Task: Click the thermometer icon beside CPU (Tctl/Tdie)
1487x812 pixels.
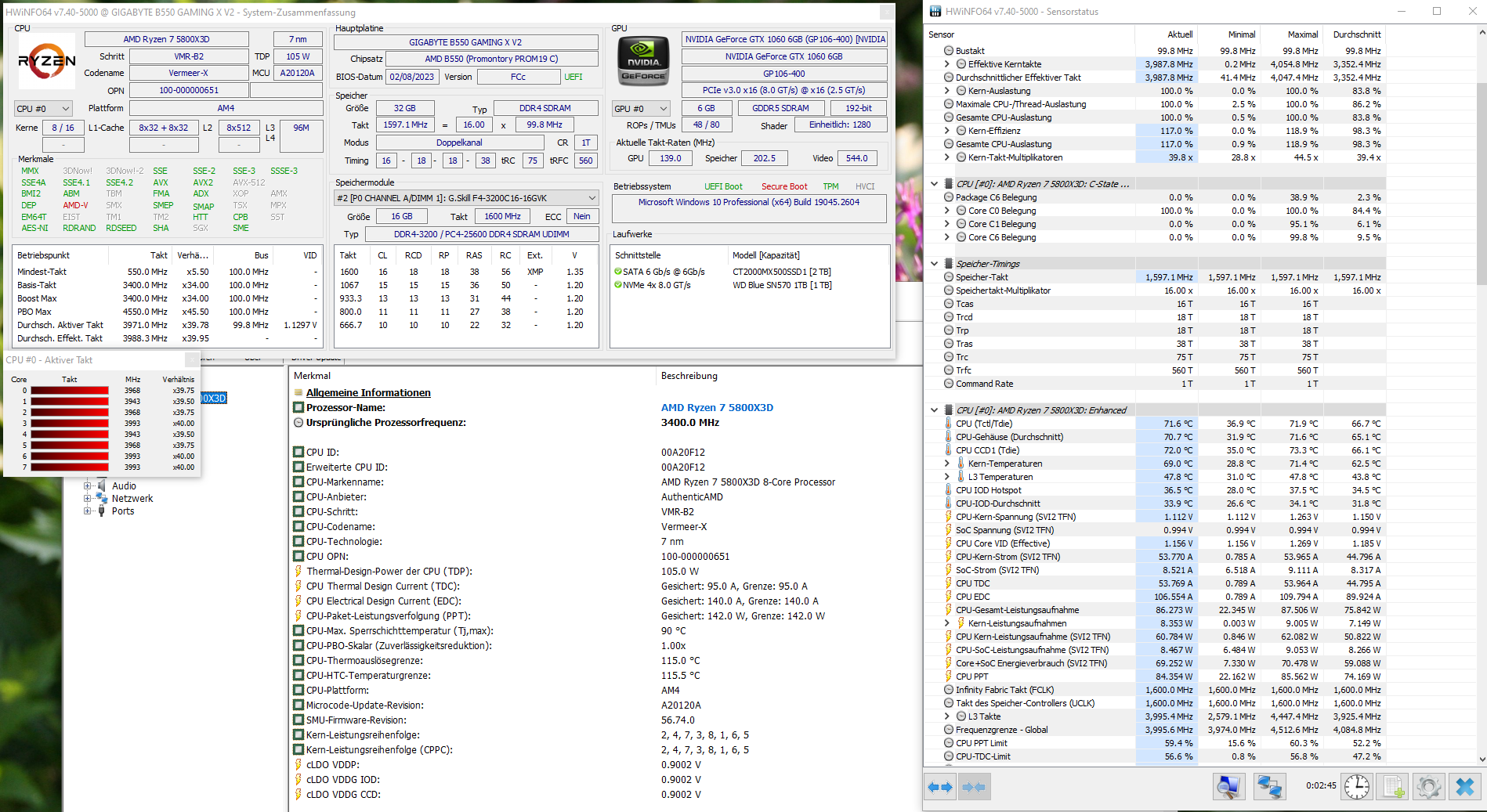Action: tap(949, 424)
